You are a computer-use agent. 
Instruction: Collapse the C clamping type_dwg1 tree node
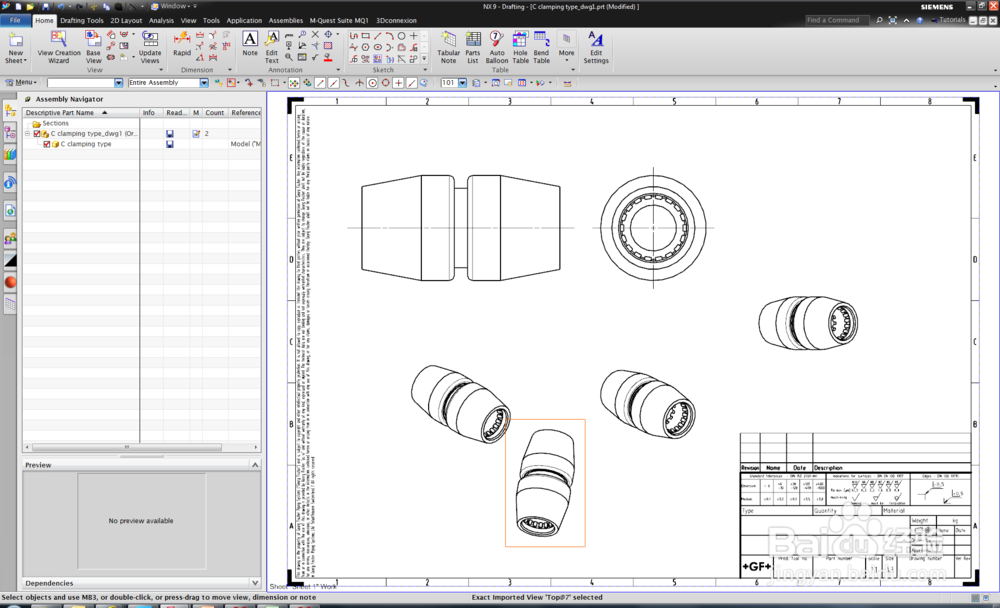coord(28,134)
